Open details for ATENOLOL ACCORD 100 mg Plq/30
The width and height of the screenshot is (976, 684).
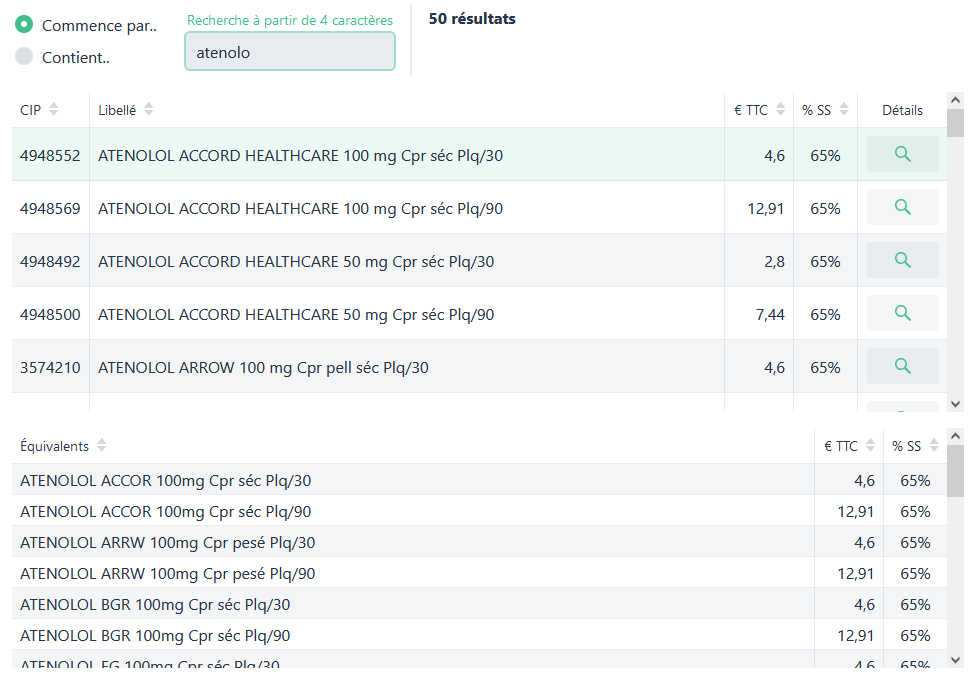pos(902,154)
